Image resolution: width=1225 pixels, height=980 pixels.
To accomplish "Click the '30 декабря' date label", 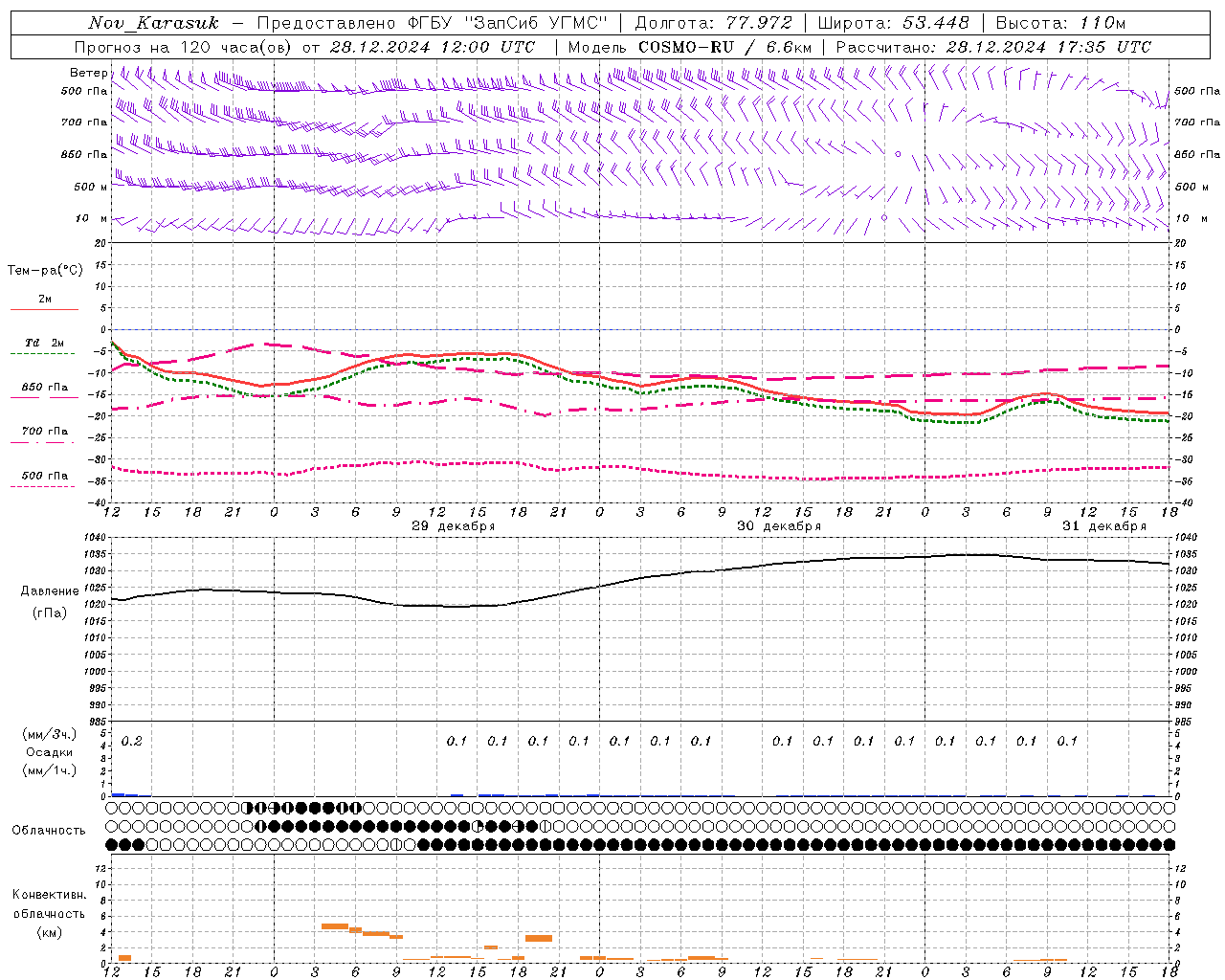I will (779, 526).
